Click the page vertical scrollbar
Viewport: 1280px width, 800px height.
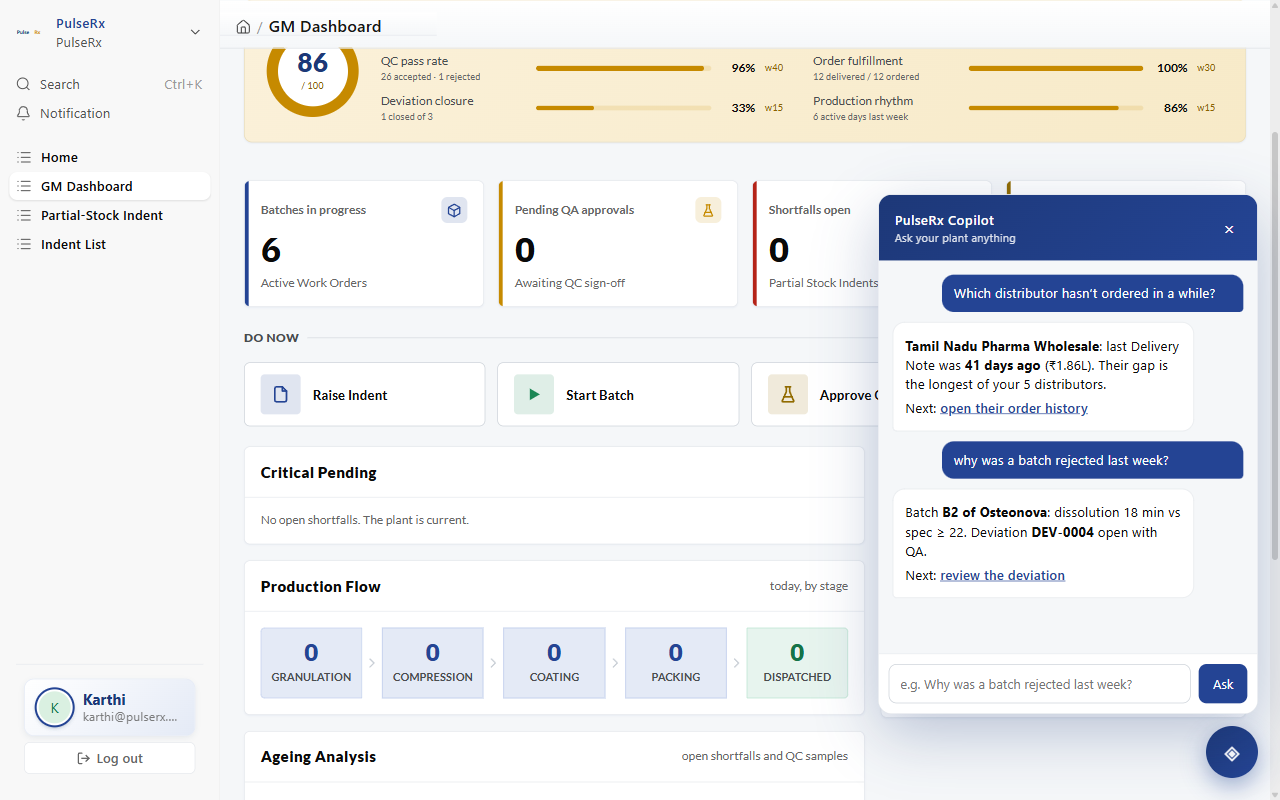coord(1274,345)
